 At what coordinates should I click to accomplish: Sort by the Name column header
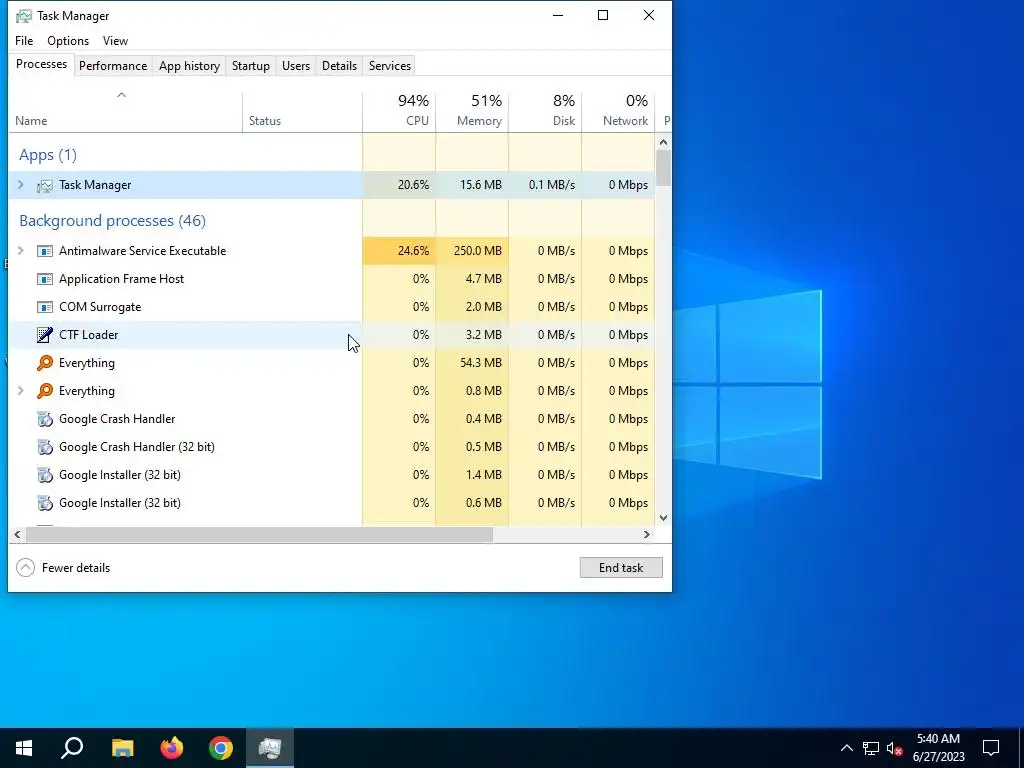[x=125, y=112]
